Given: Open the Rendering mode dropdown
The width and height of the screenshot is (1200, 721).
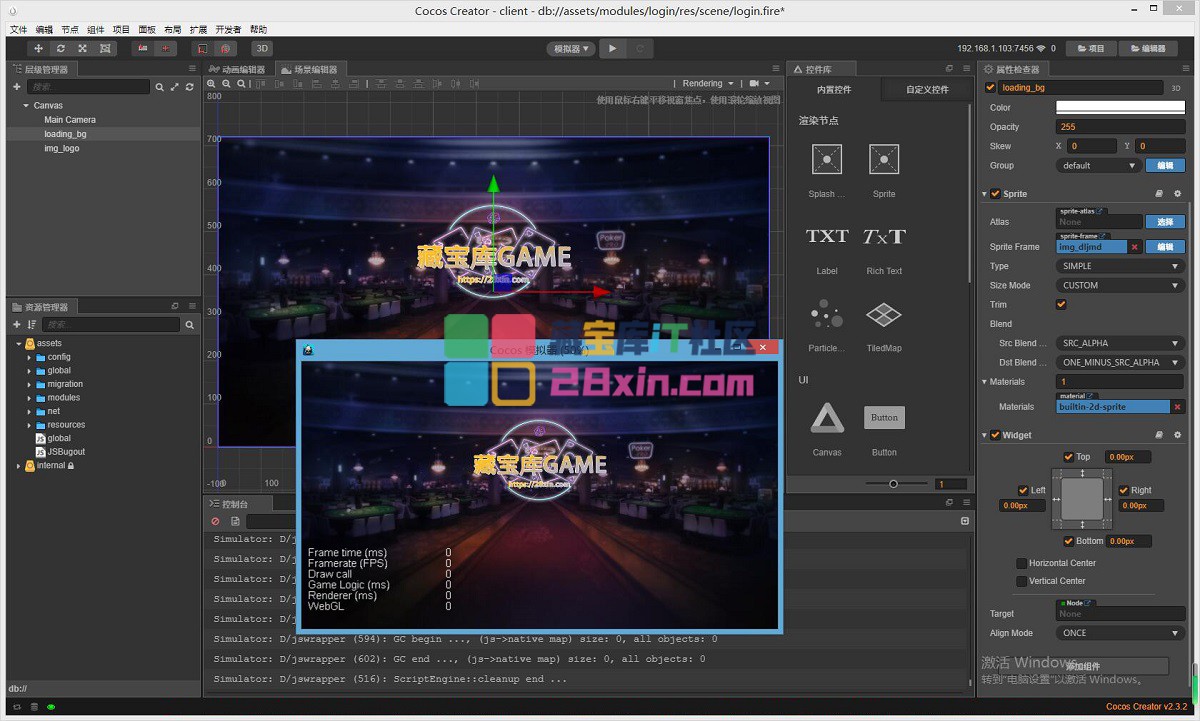Looking at the screenshot, I should click(x=708, y=84).
